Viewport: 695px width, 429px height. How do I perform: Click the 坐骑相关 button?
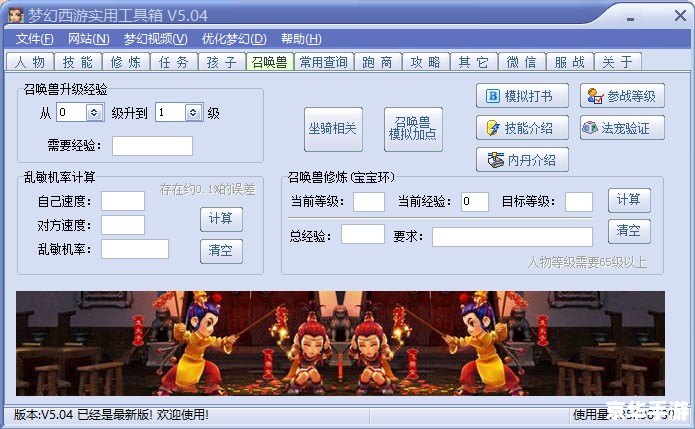coord(333,129)
